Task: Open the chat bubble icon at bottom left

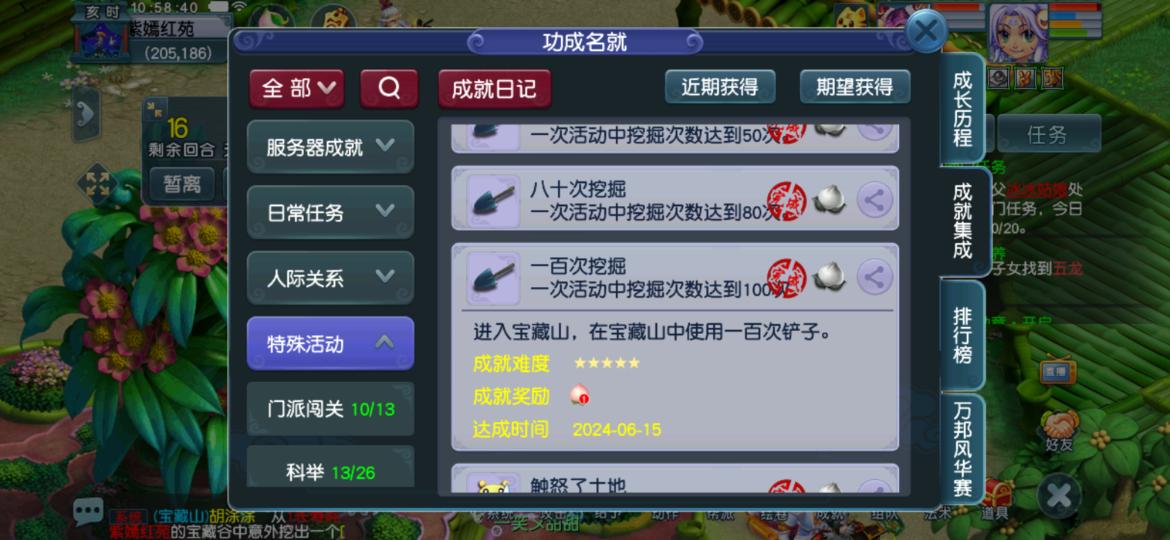Action: [88, 511]
